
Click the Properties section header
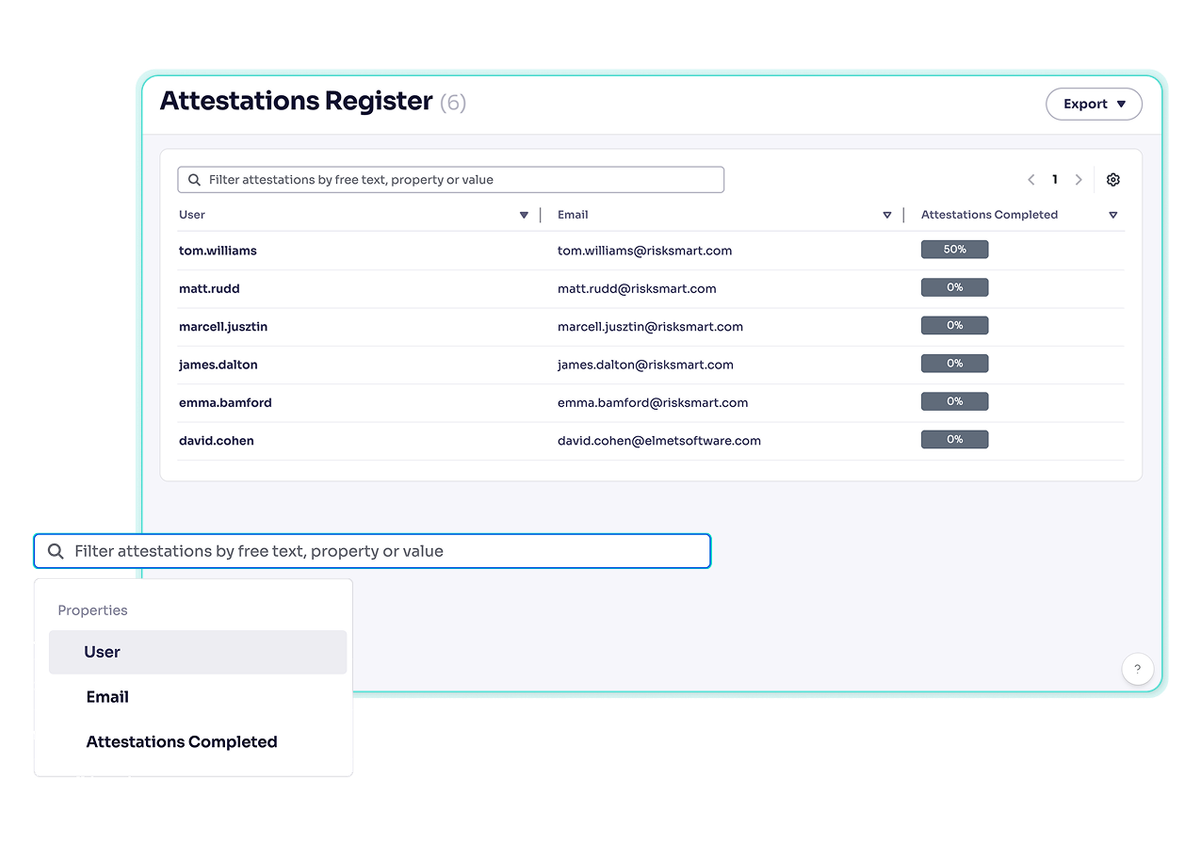pyautogui.click(x=92, y=610)
